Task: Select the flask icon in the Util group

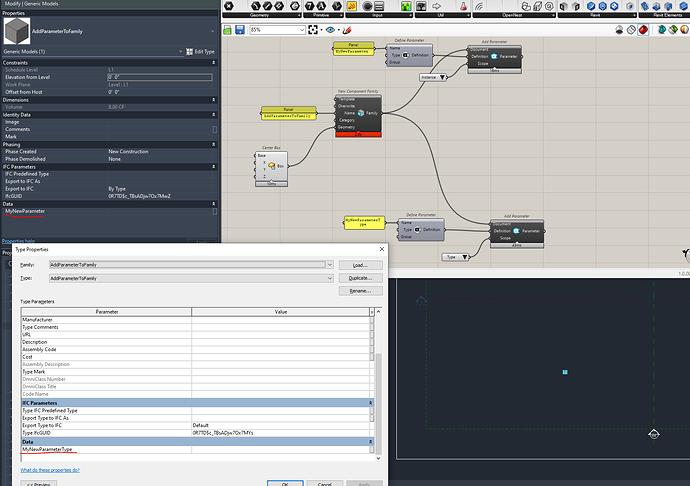Action: coord(463,6)
